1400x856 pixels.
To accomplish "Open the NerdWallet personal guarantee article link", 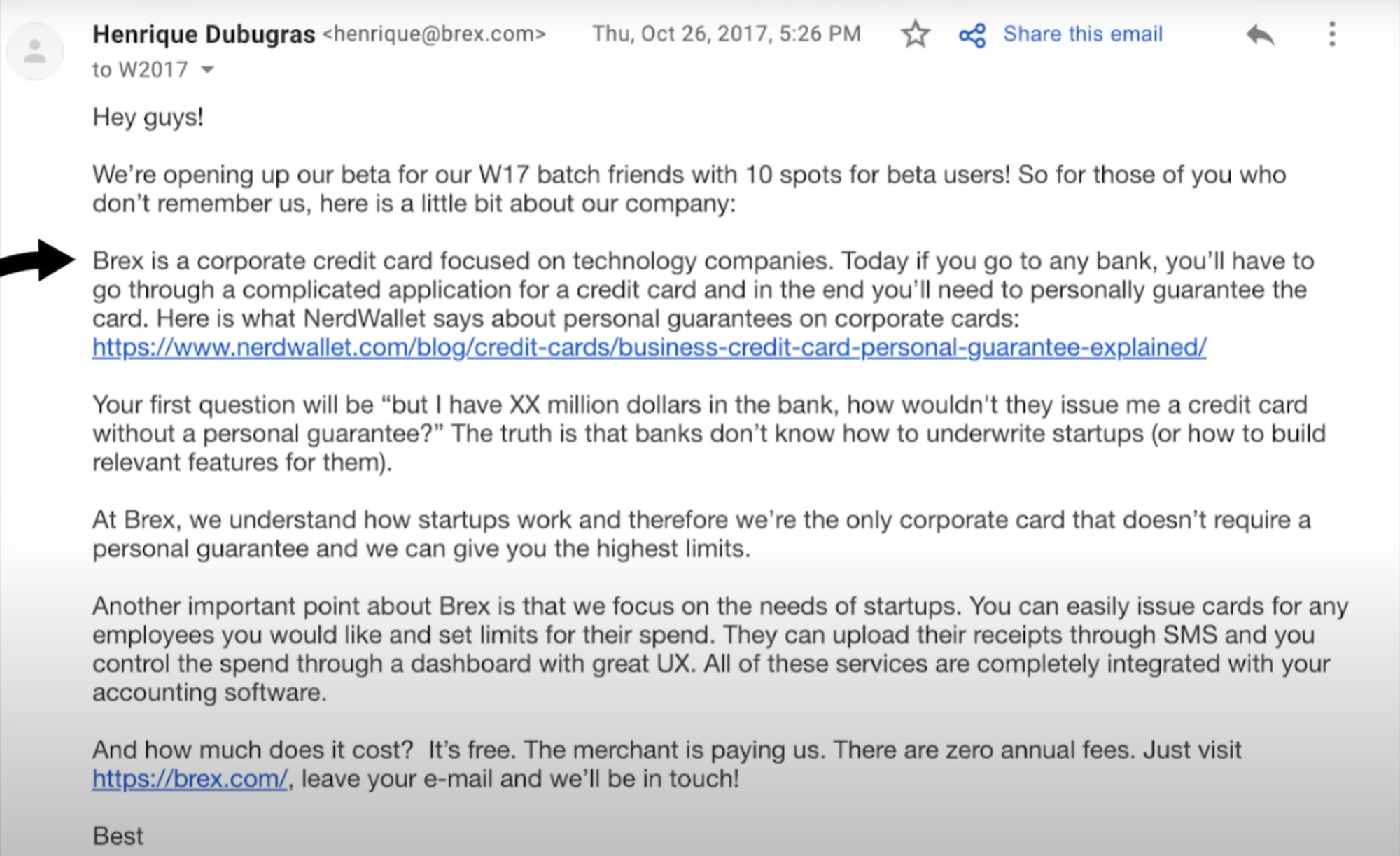I will 649,348.
